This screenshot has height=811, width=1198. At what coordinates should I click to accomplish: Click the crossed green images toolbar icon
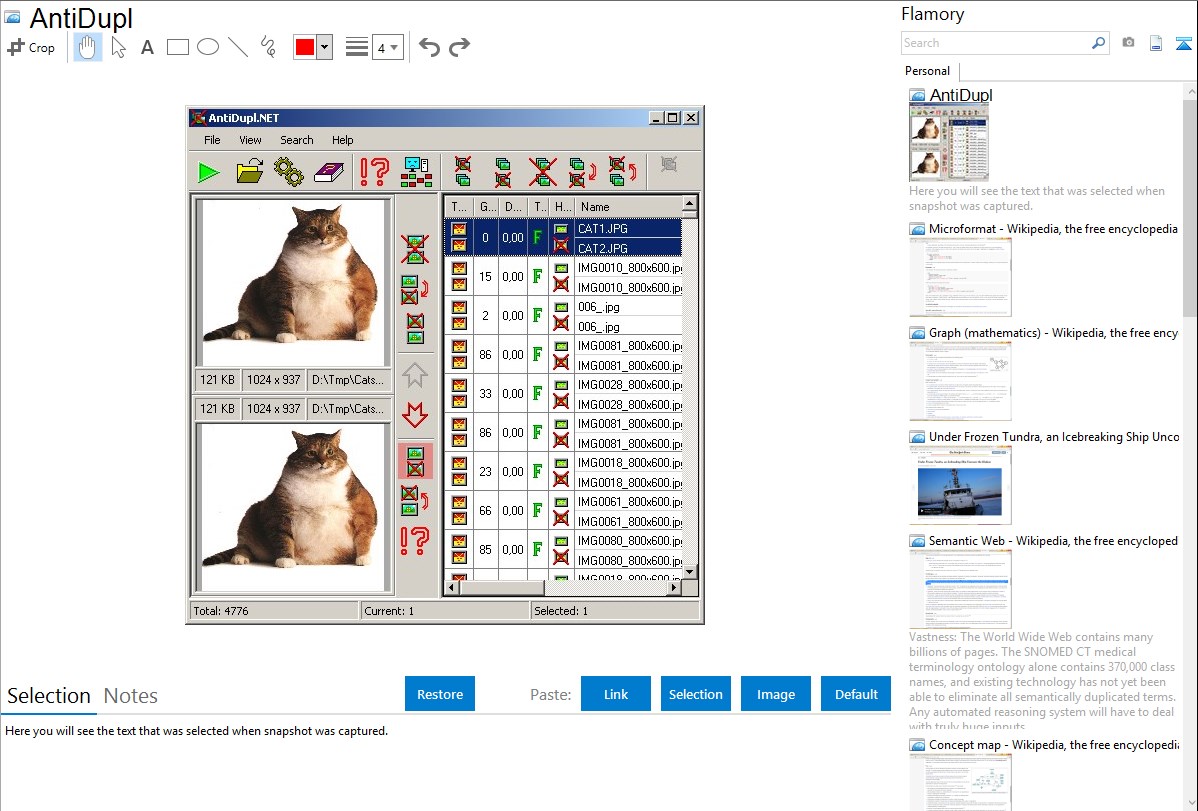click(x=542, y=172)
